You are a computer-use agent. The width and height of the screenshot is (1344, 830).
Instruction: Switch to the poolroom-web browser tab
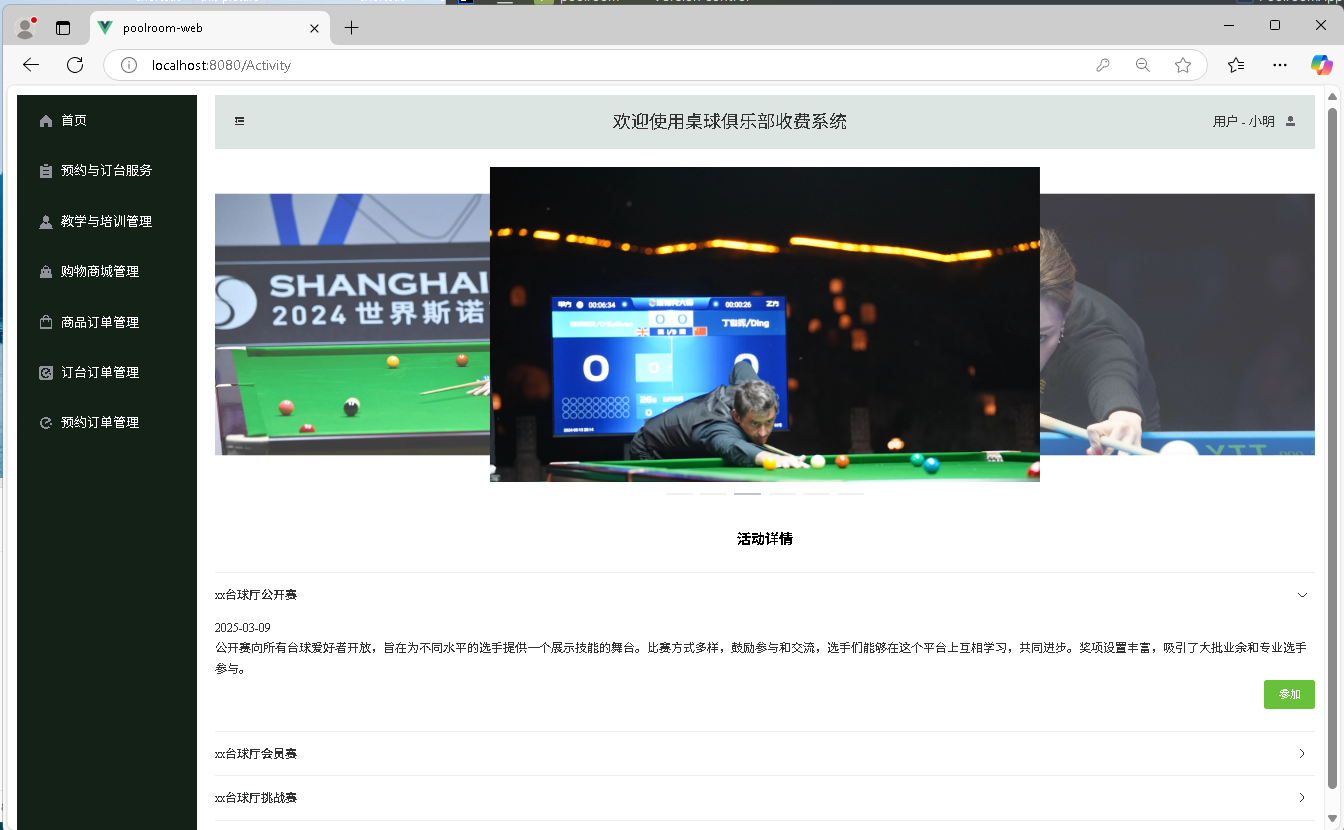[210, 28]
